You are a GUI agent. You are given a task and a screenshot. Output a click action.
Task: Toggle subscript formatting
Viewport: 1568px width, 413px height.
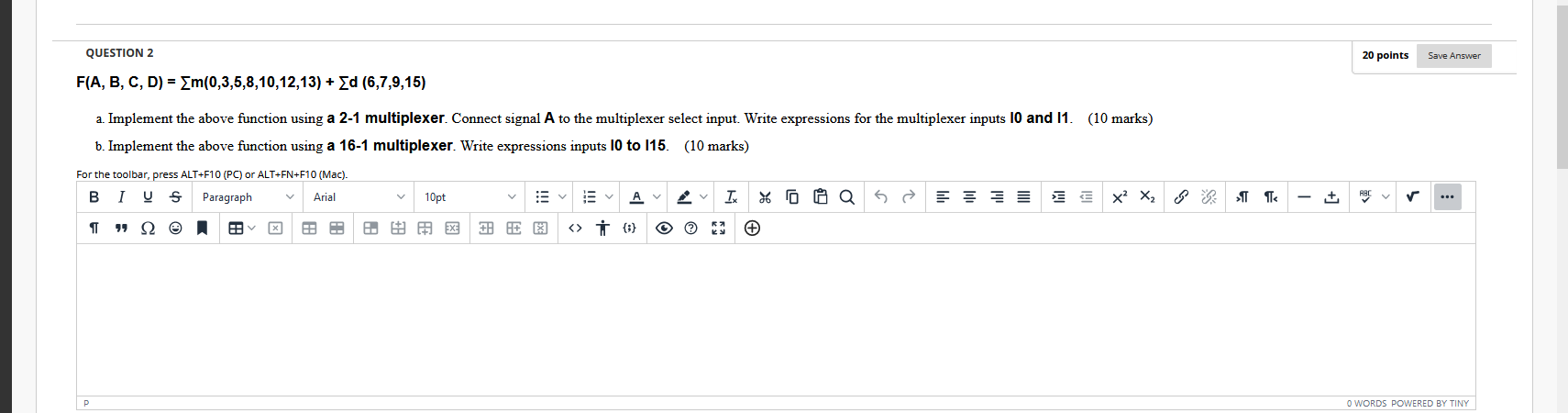tap(1147, 196)
